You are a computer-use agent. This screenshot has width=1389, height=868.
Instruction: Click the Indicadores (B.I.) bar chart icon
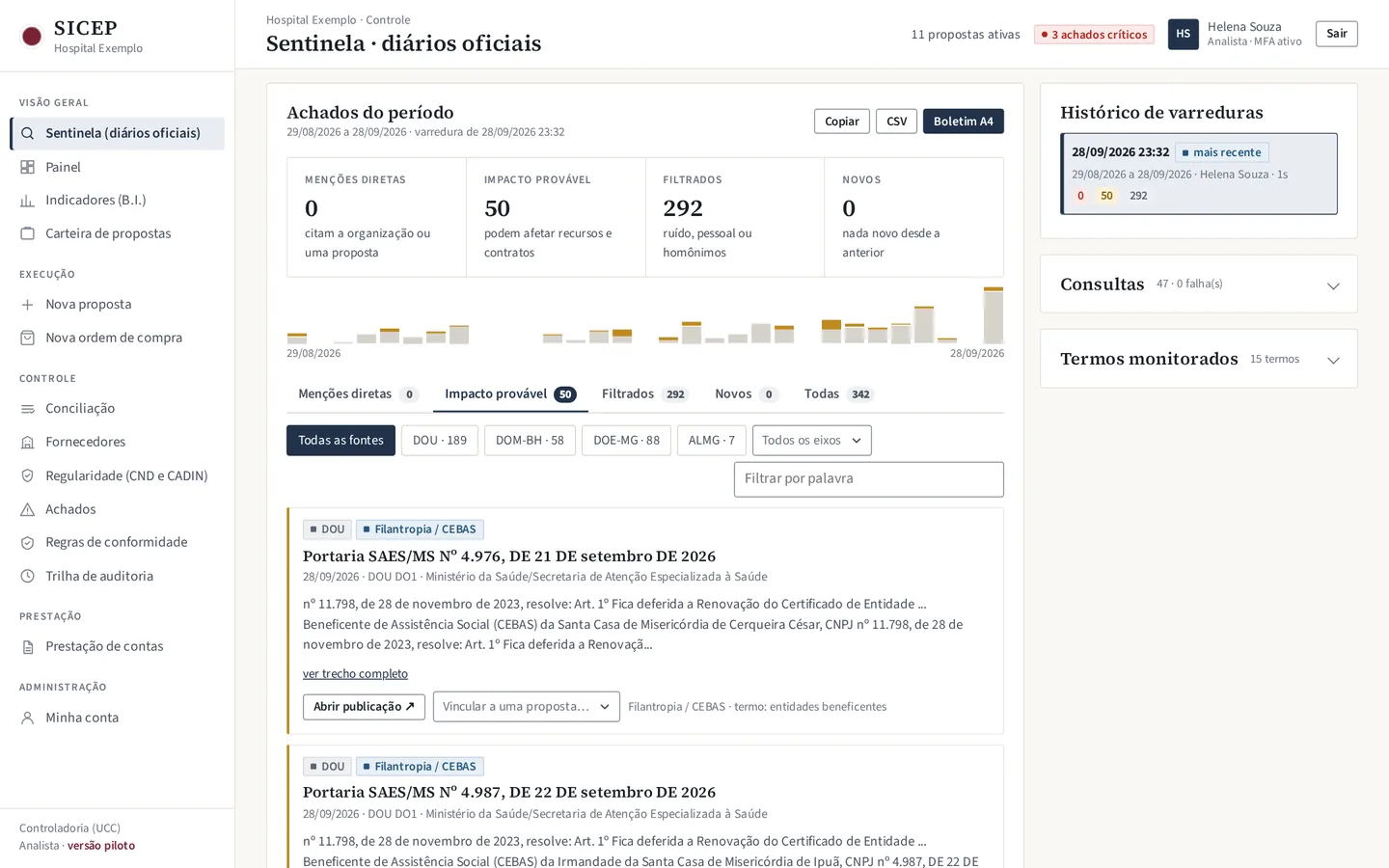[27, 201]
